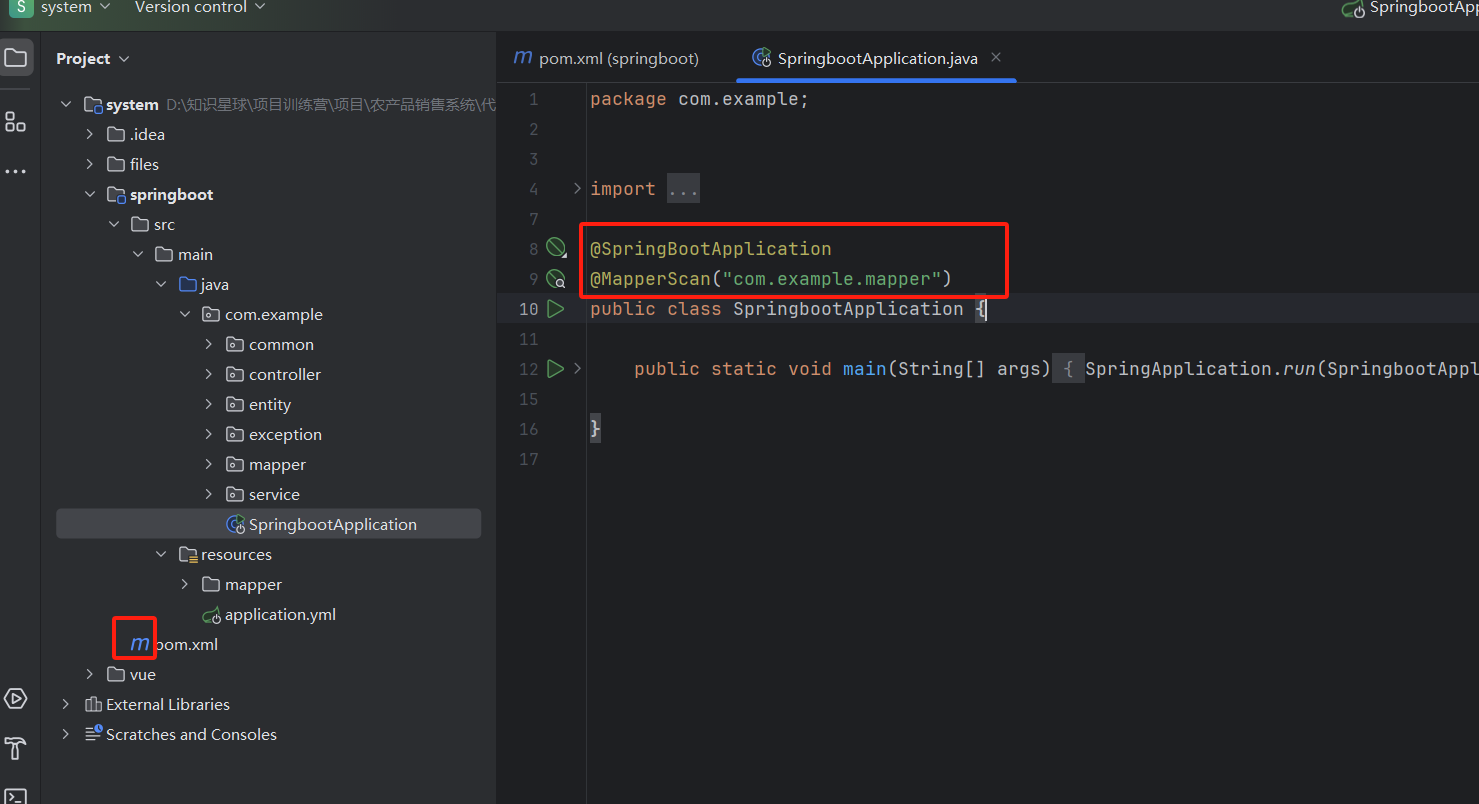Run main method from line 12 gutter
The image size is (1479, 804).
coord(556,368)
